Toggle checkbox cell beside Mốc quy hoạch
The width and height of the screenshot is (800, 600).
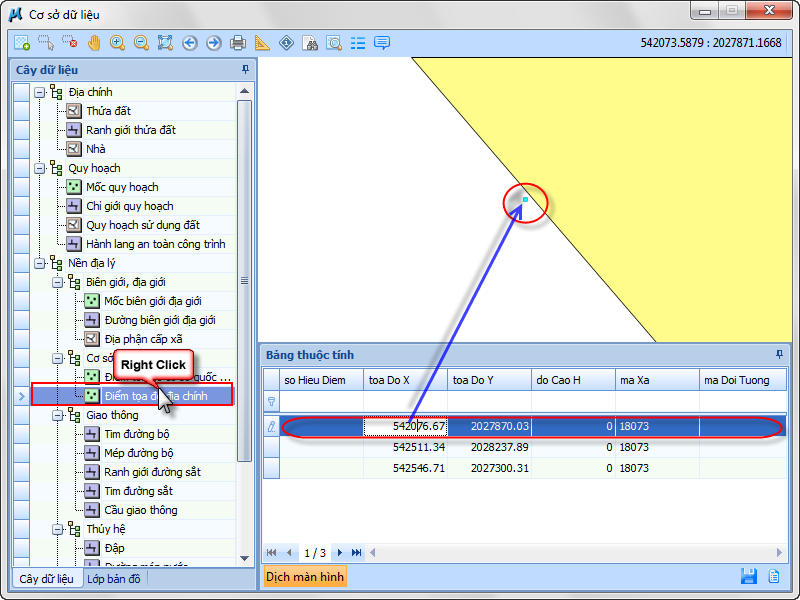coord(21,187)
